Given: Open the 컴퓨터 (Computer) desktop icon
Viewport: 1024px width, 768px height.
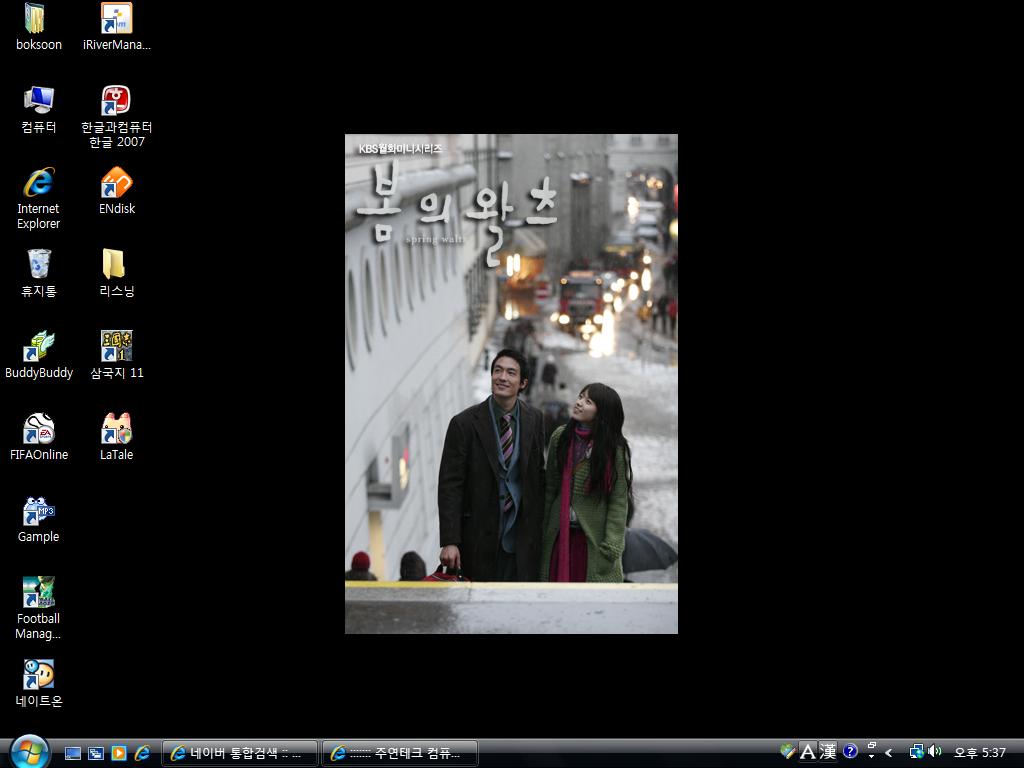Looking at the screenshot, I should (38, 108).
